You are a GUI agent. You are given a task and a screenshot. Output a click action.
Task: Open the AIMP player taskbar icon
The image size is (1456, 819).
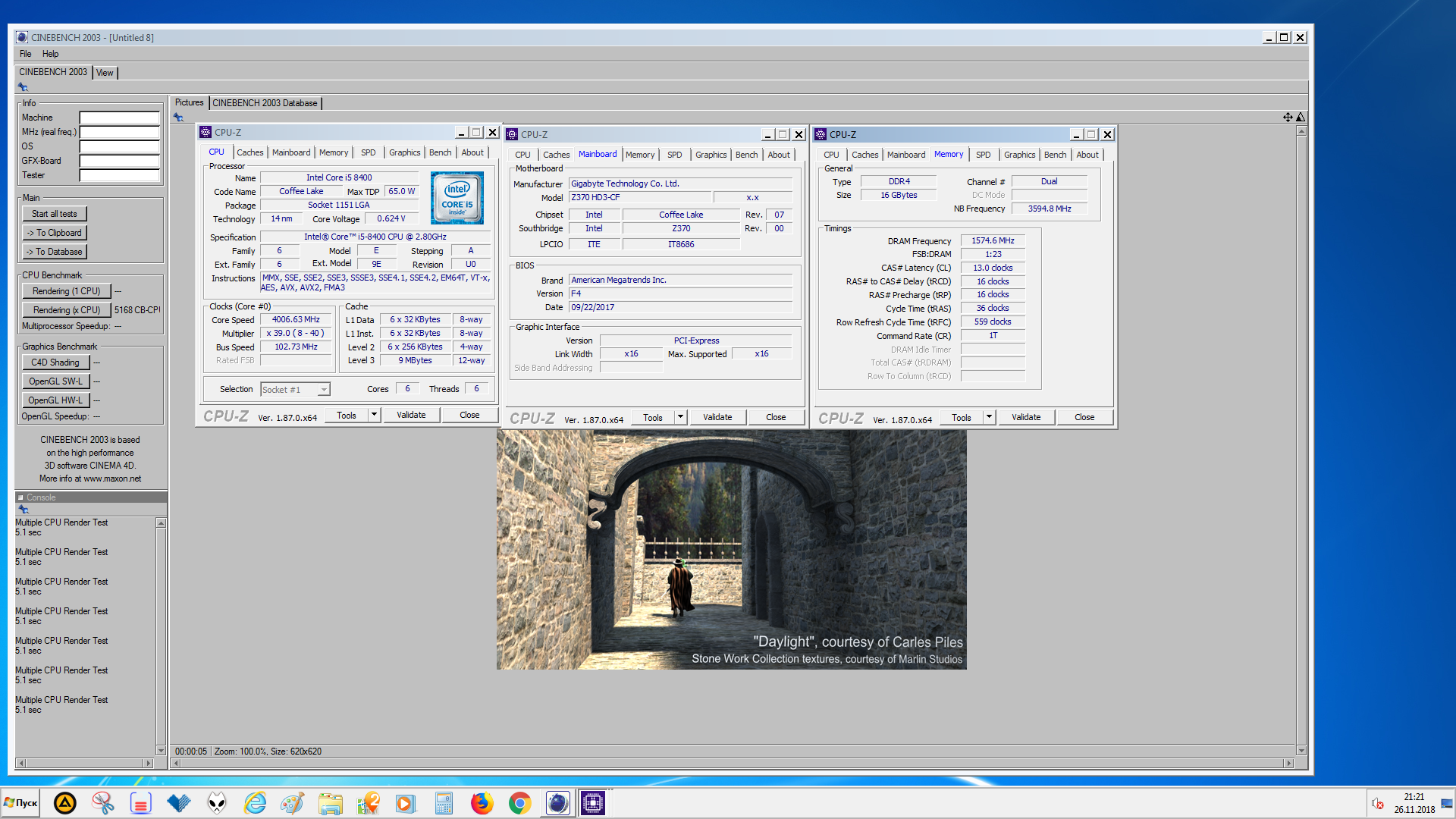point(65,803)
